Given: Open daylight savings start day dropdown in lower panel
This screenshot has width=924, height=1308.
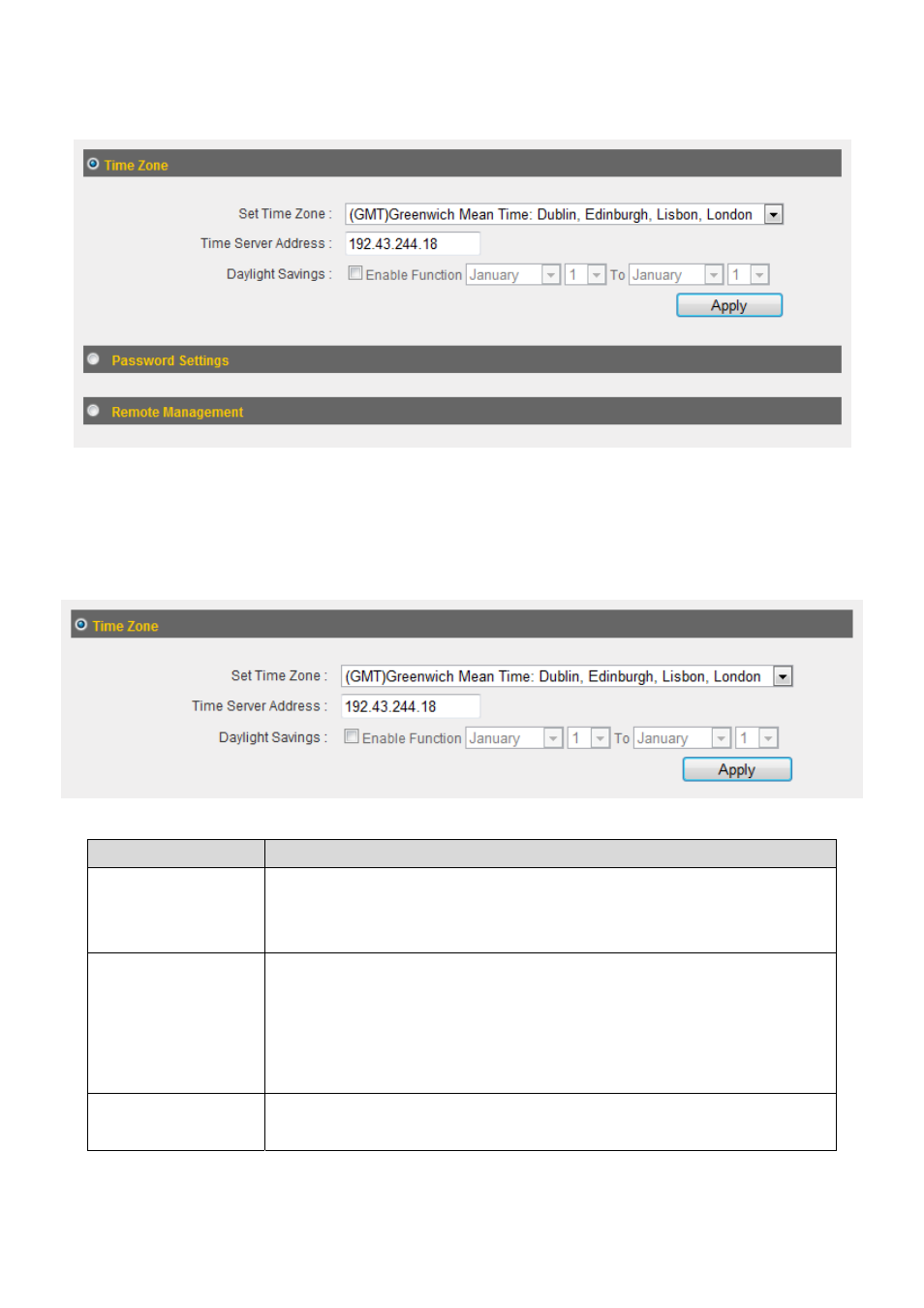Looking at the screenshot, I should (x=589, y=738).
